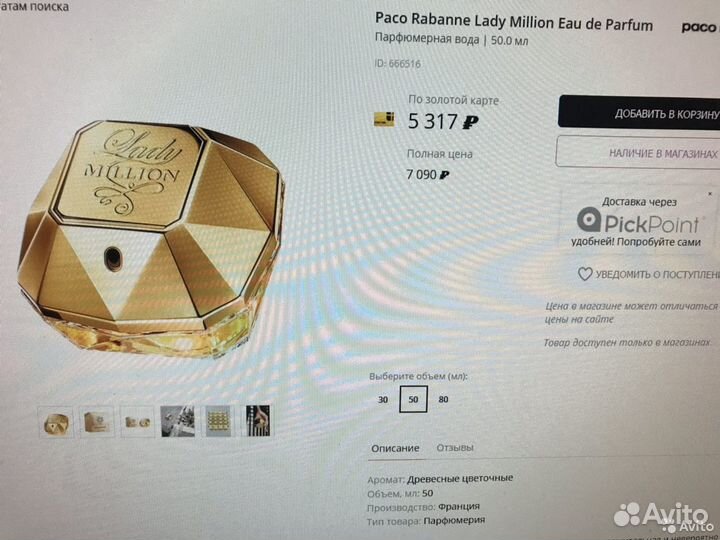Screen dimensions: 720x540
Task: Check availability via Наличие в магазинах
Action: pyautogui.click(x=638, y=153)
